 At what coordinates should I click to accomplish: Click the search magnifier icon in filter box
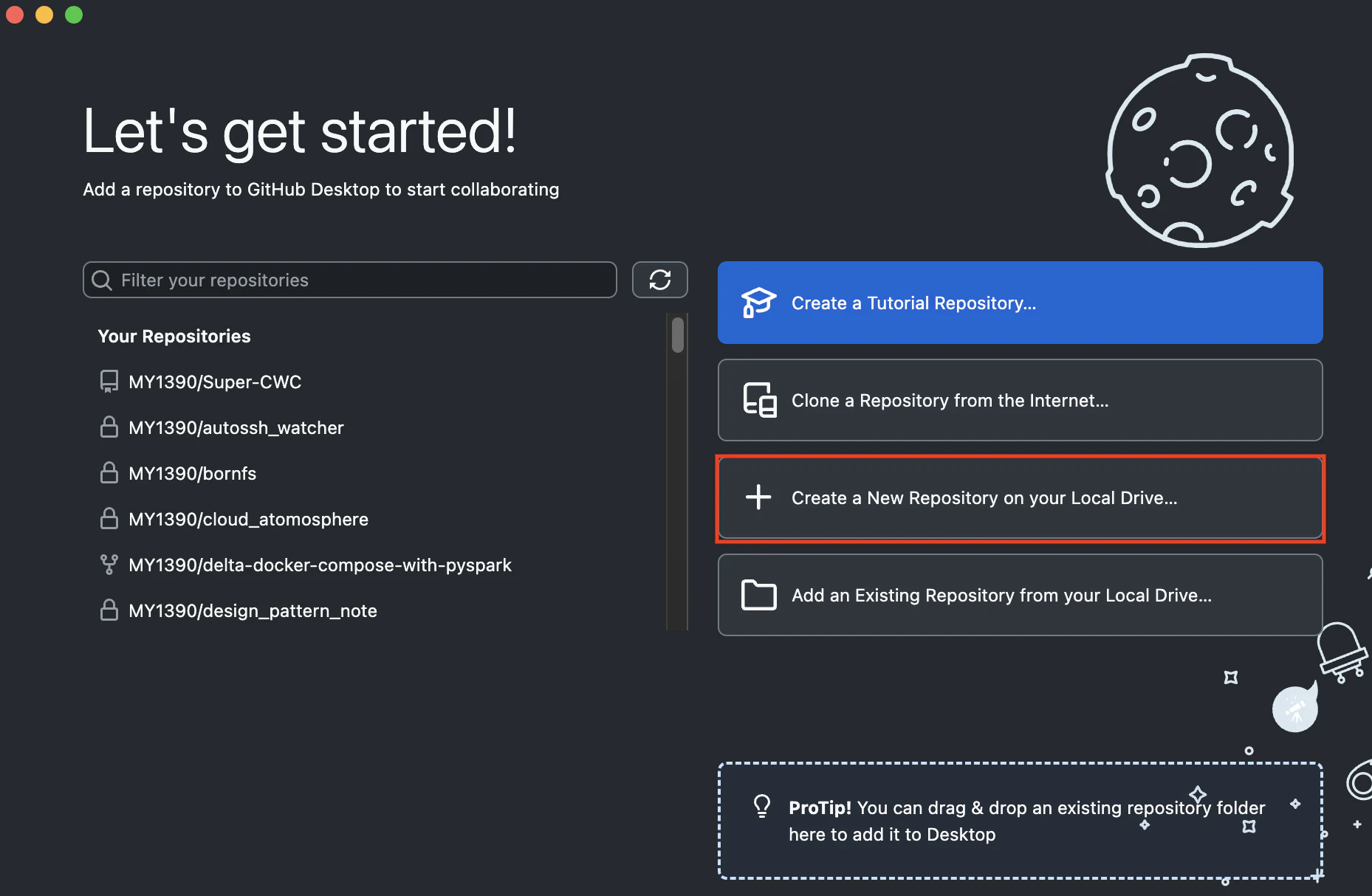102,280
